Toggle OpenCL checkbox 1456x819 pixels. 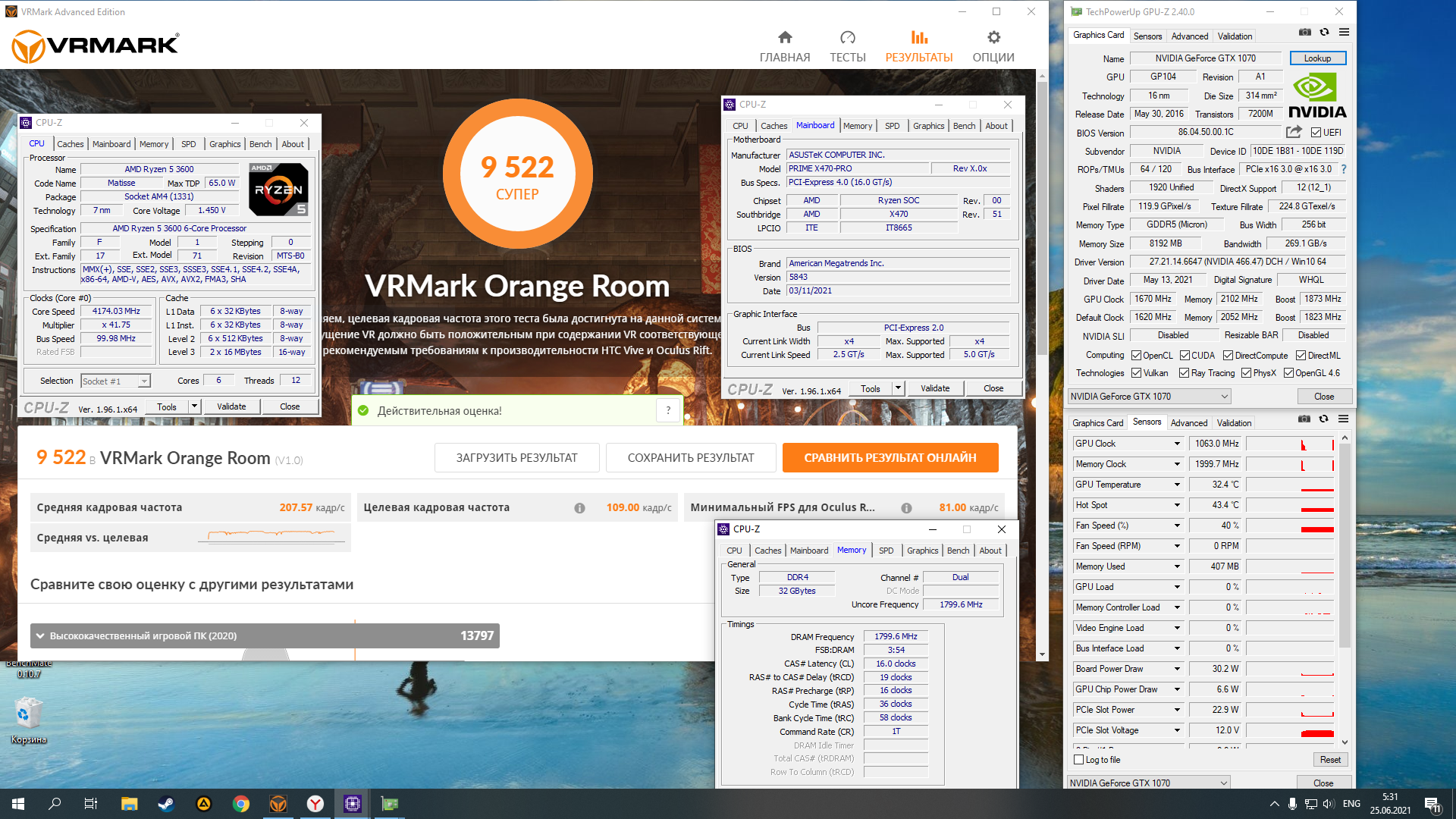(x=1136, y=356)
